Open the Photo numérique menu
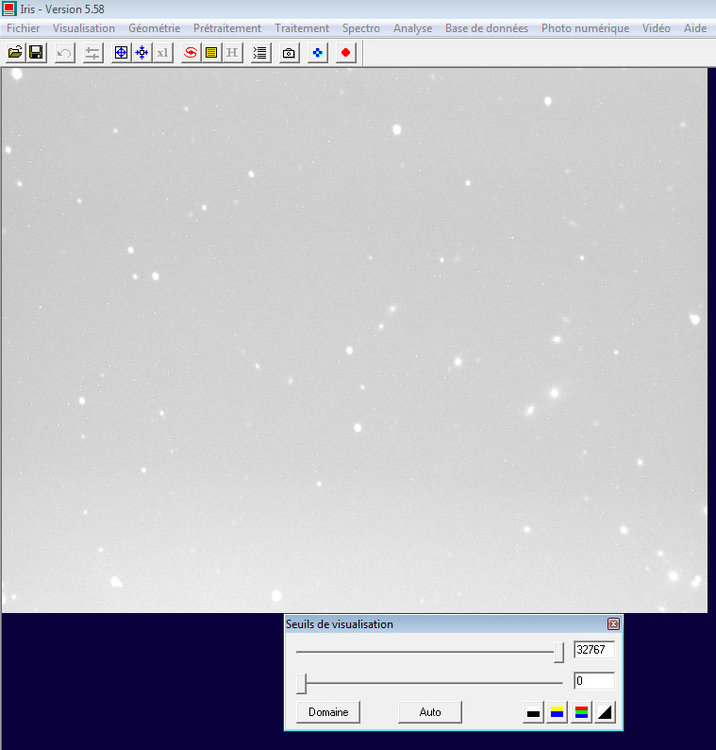 [585, 28]
